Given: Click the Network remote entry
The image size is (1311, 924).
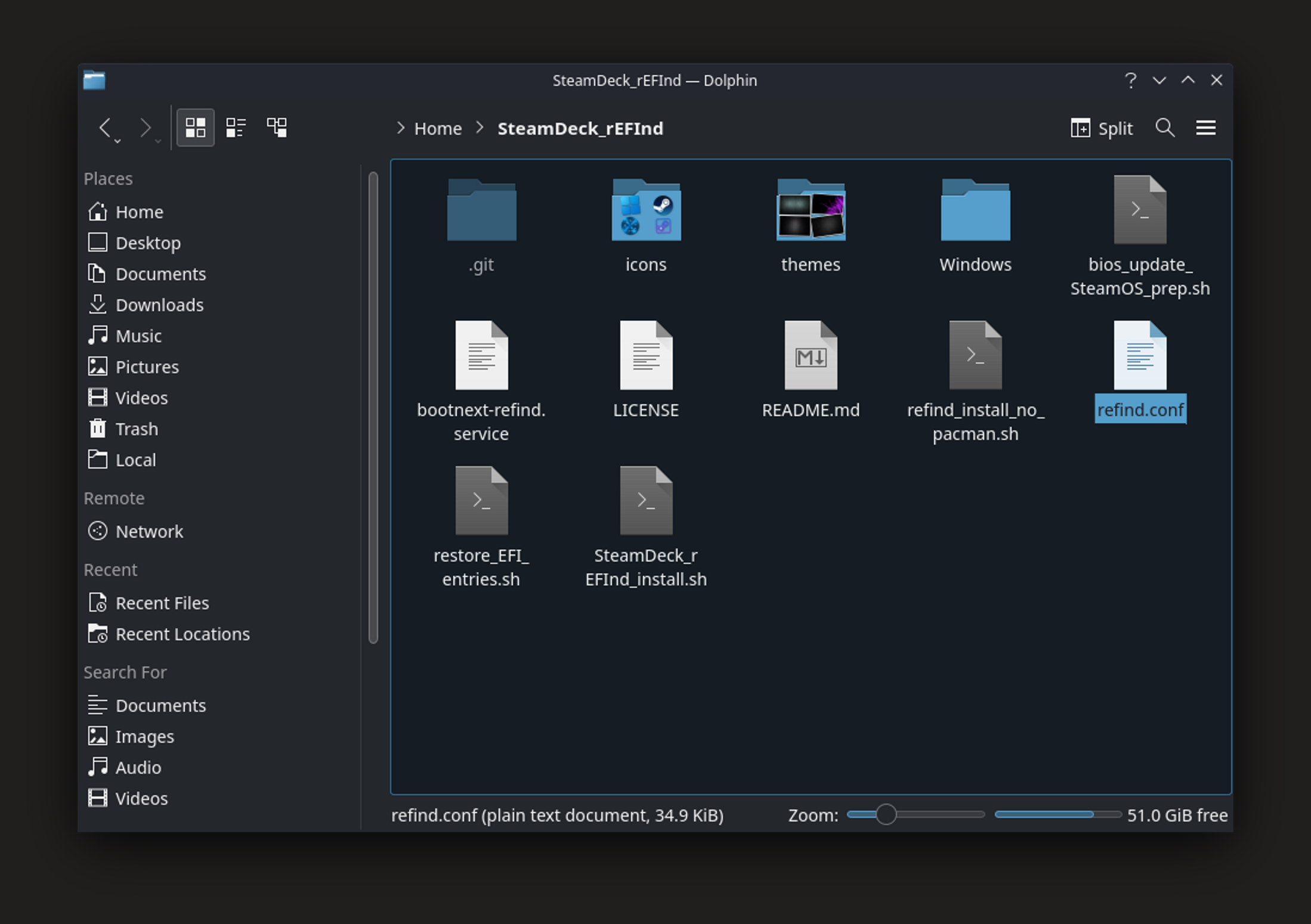Looking at the screenshot, I should pyautogui.click(x=149, y=532).
